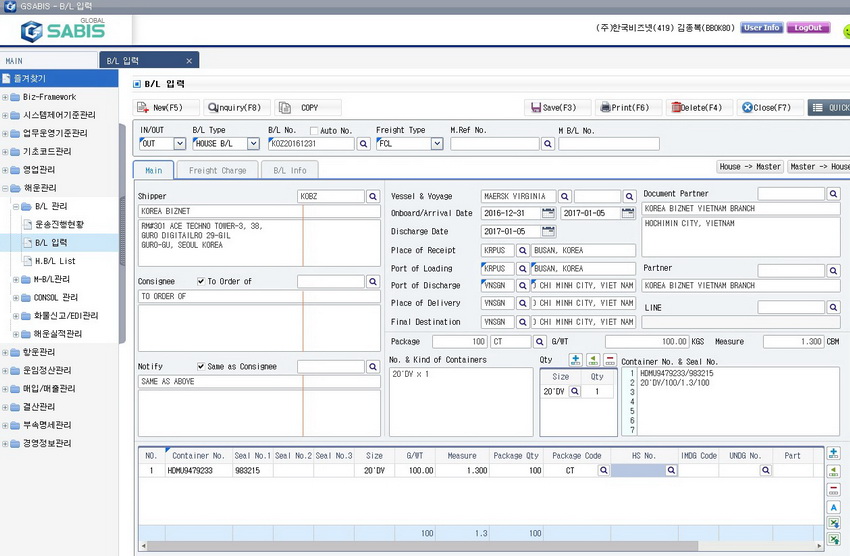
Task: Uncheck the Same as Consignee checkbox
Action: pos(202,366)
